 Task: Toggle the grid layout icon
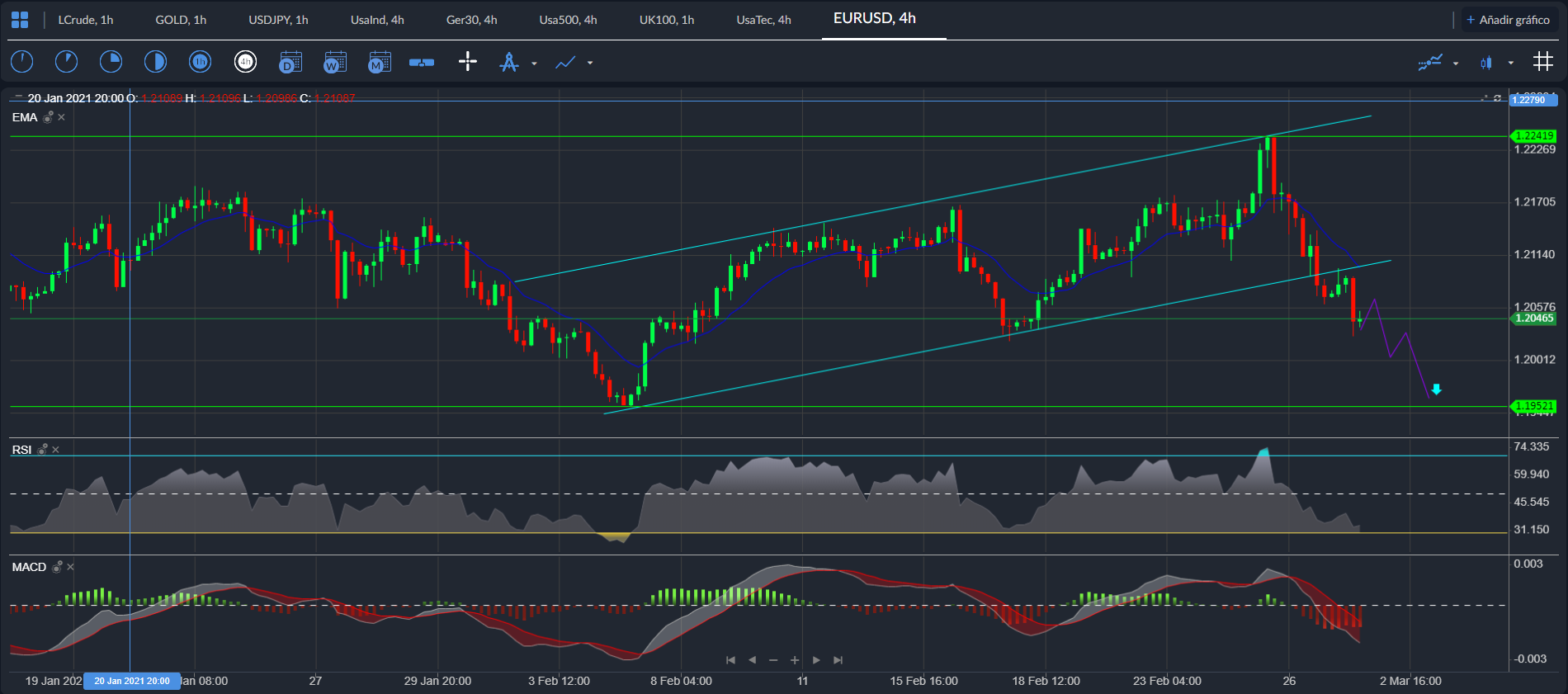(1543, 62)
